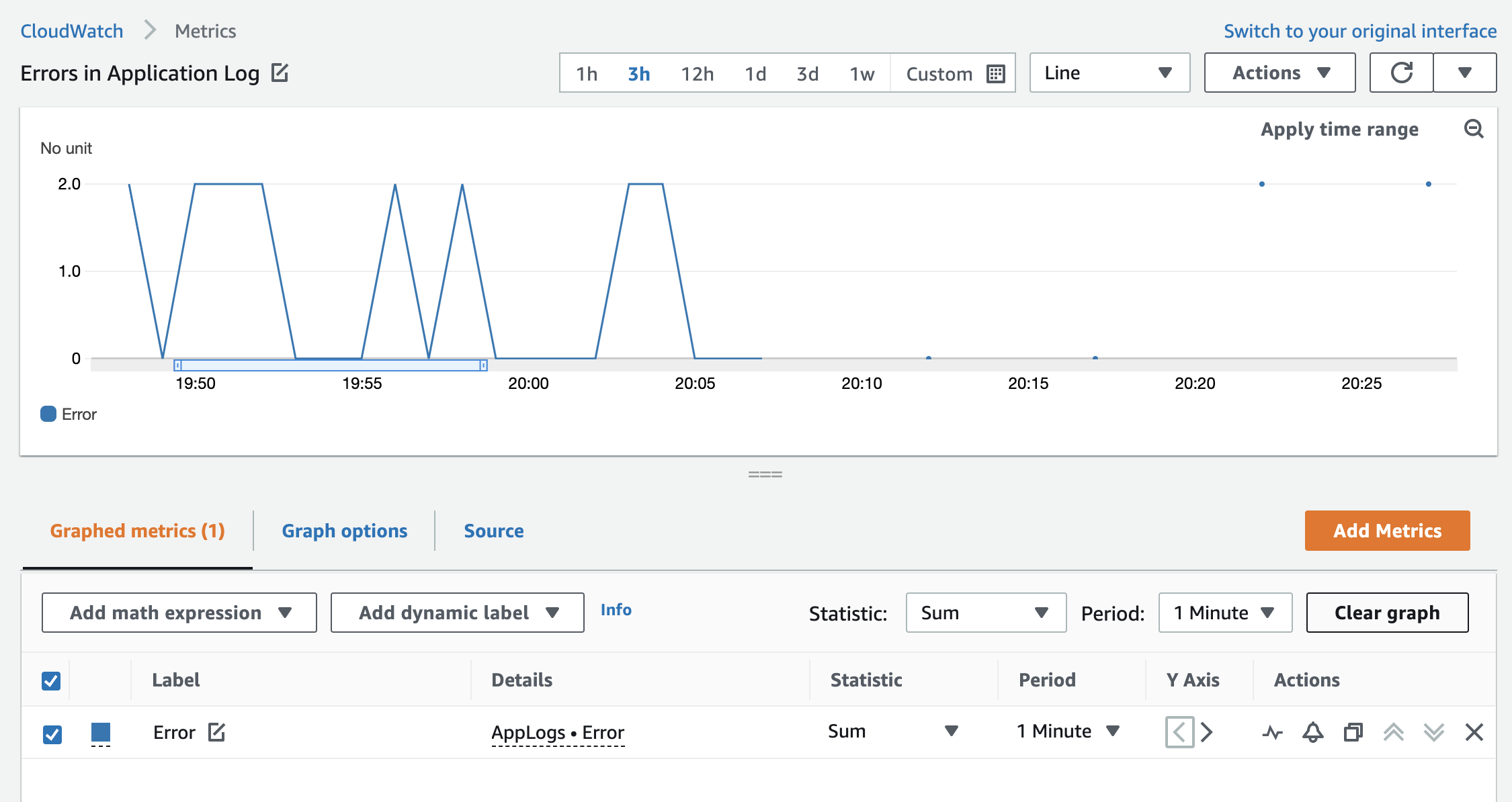Screen dimensions: 1512x802
Task: Open the Custom time range calendar icon
Action: pos(995,73)
